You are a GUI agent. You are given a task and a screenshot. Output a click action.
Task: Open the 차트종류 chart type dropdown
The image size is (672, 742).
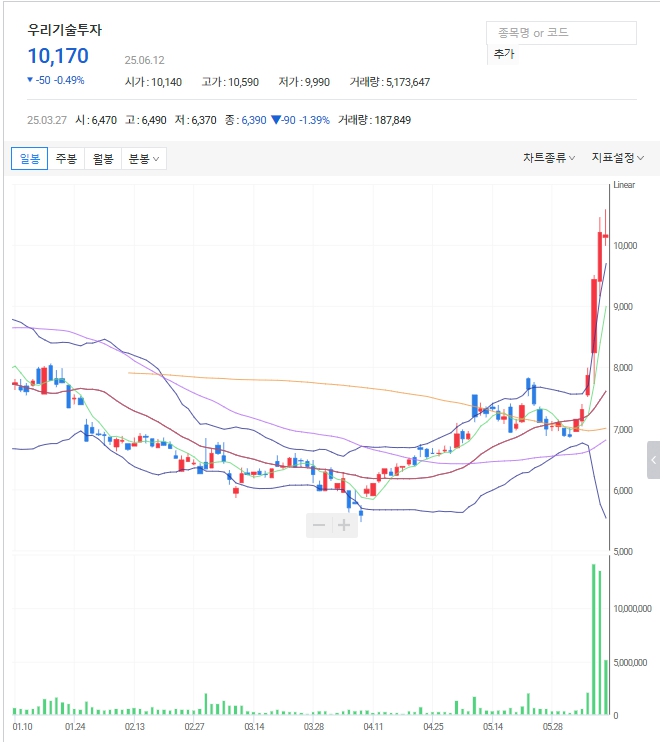[549, 158]
